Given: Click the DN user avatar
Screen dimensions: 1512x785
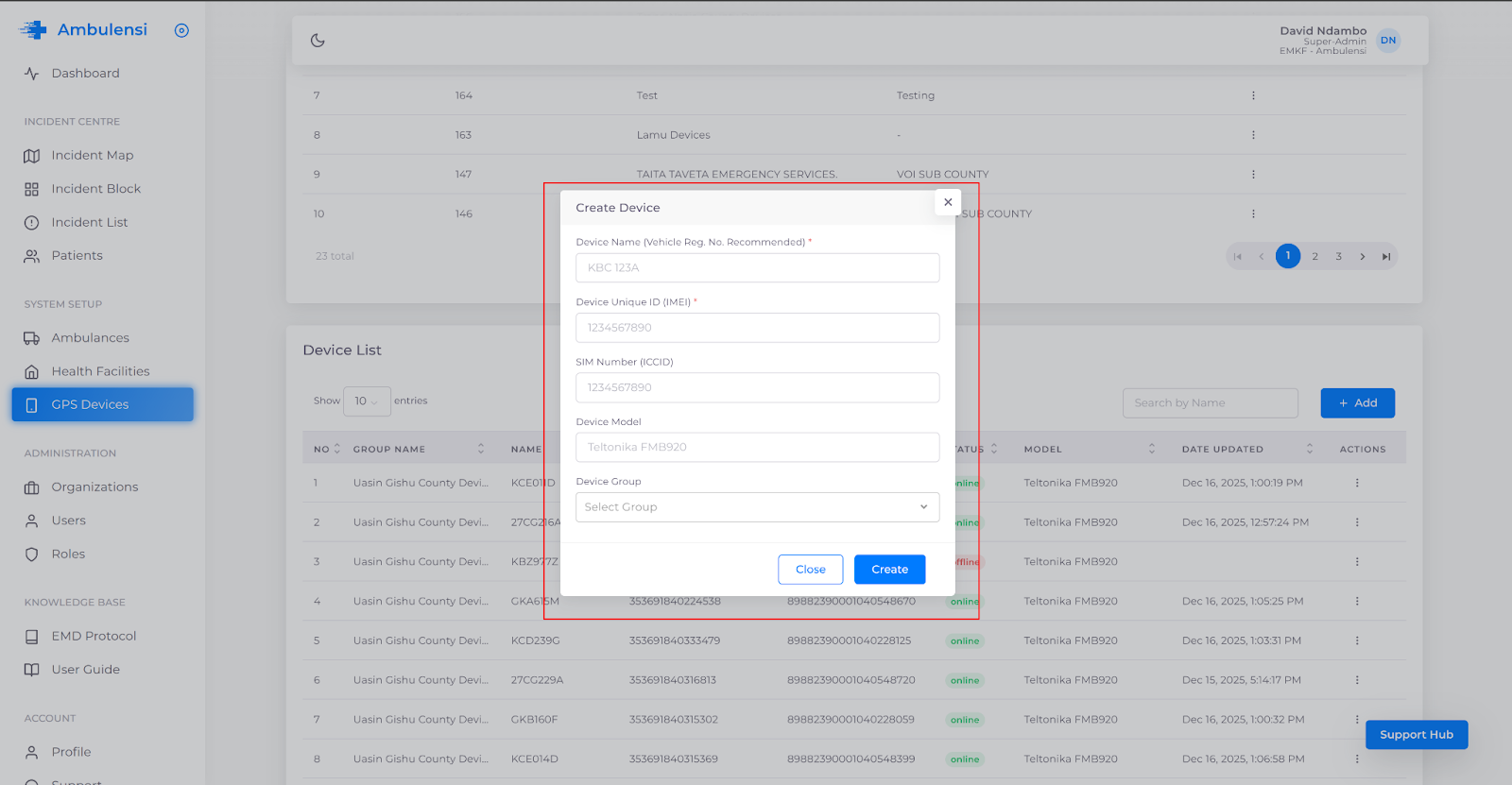Looking at the screenshot, I should (1387, 41).
